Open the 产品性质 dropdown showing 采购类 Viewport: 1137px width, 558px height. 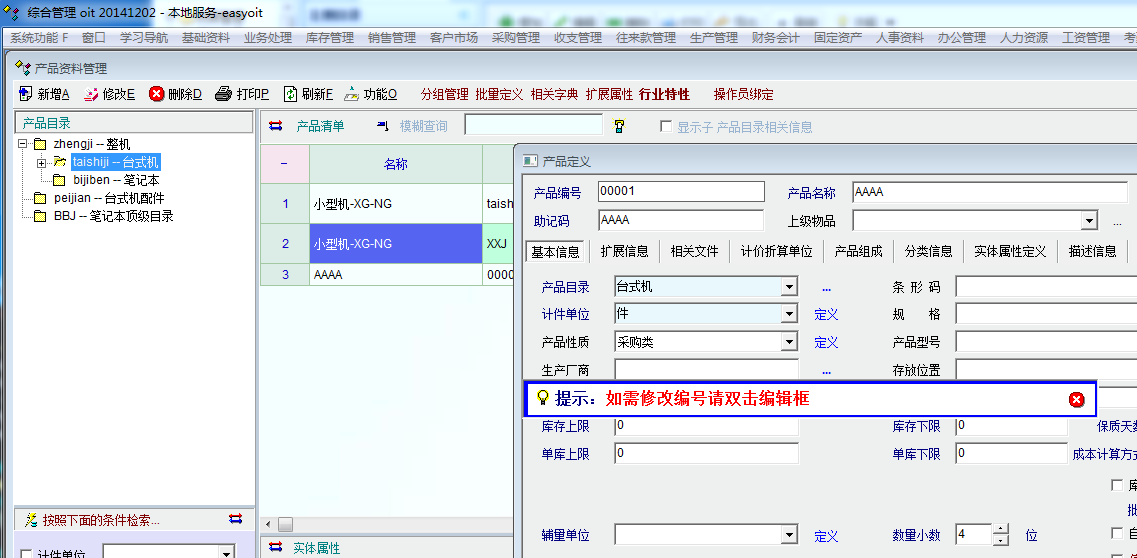tap(789, 342)
